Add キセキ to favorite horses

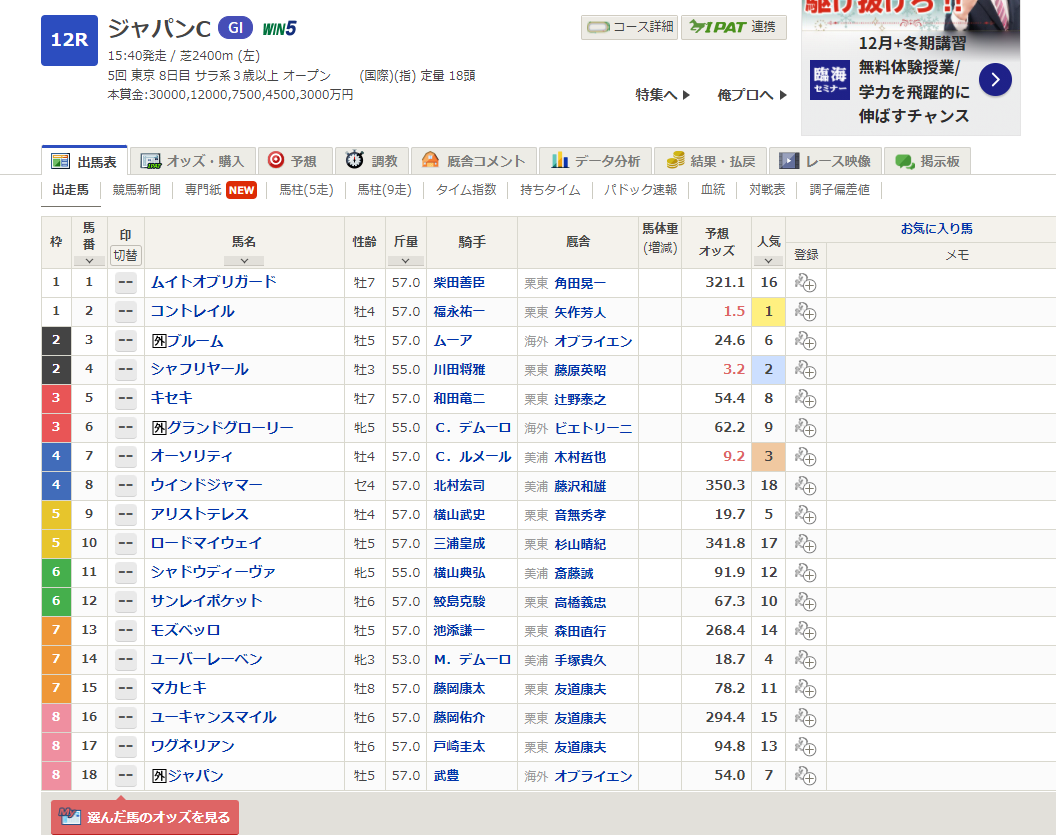pyautogui.click(x=805, y=399)
